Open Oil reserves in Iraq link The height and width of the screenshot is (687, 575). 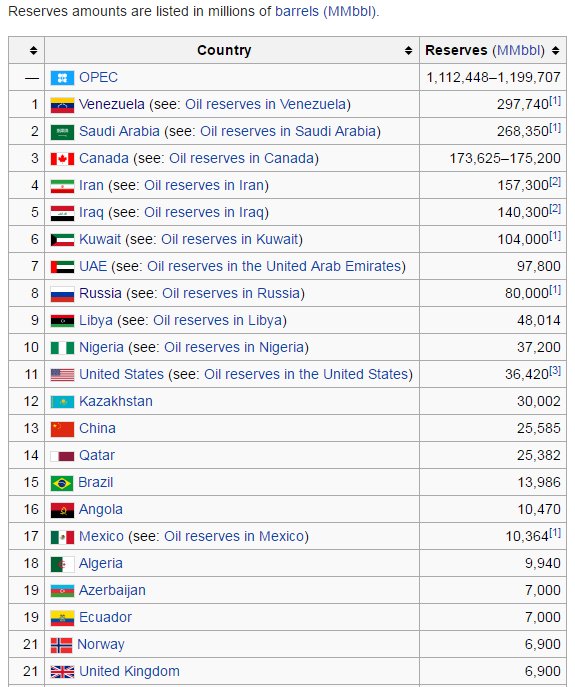204,212
